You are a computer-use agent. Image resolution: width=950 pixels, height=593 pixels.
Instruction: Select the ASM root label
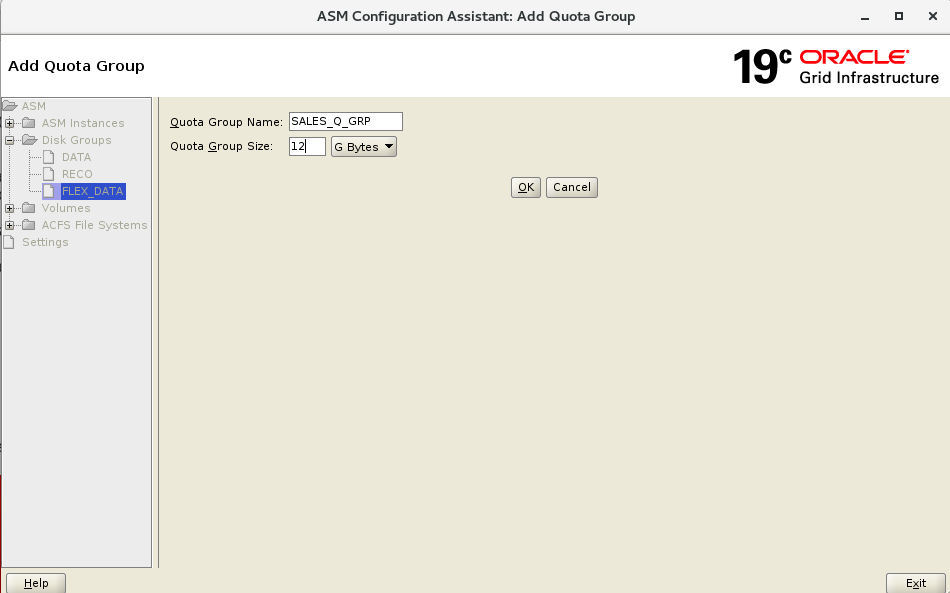tap(34, 106)
